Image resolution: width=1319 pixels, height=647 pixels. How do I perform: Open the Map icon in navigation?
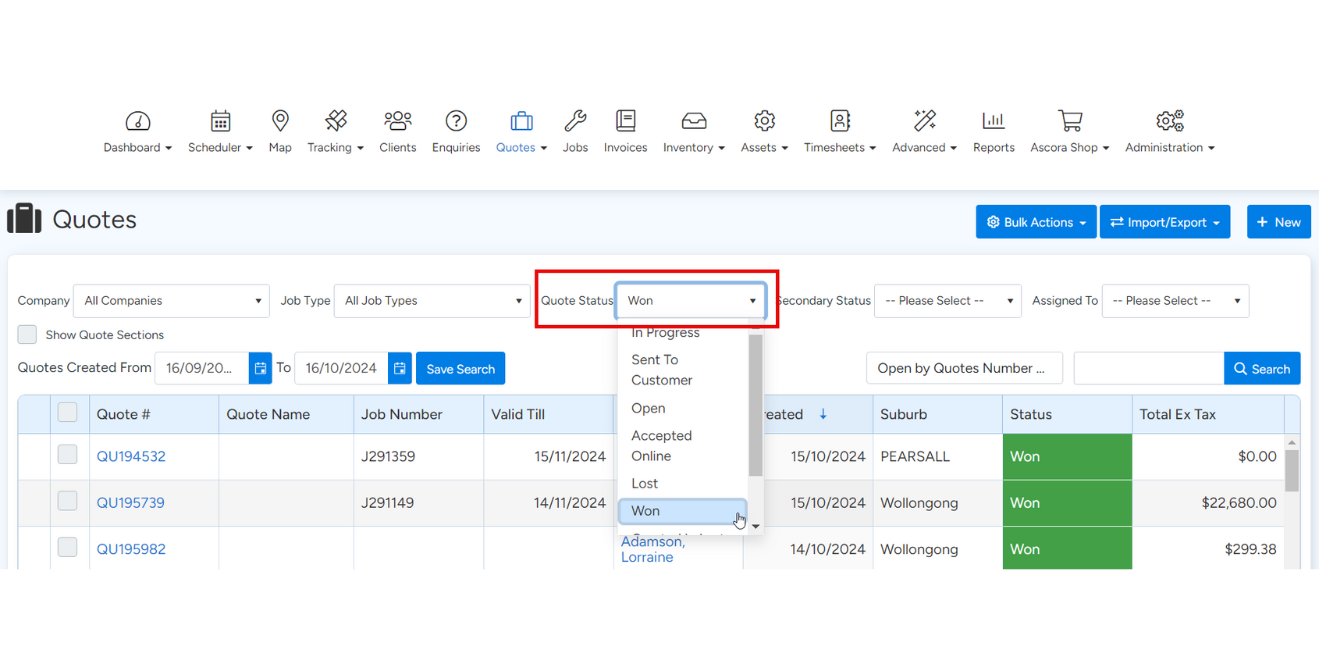(280, 122)
